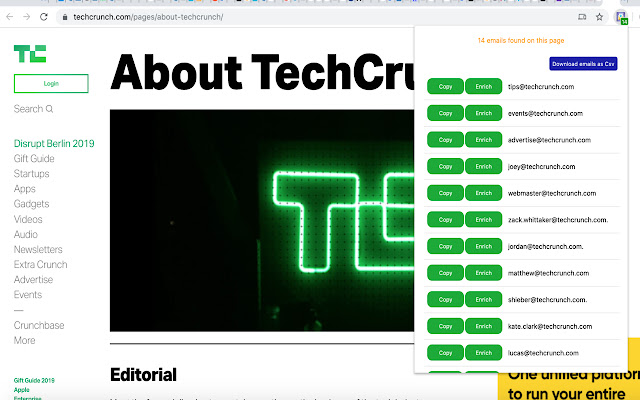The width and height of the screenshot is (640, 400).
Task: Copy jordan@techcrunch.com email
Action: tap(445, 246)
